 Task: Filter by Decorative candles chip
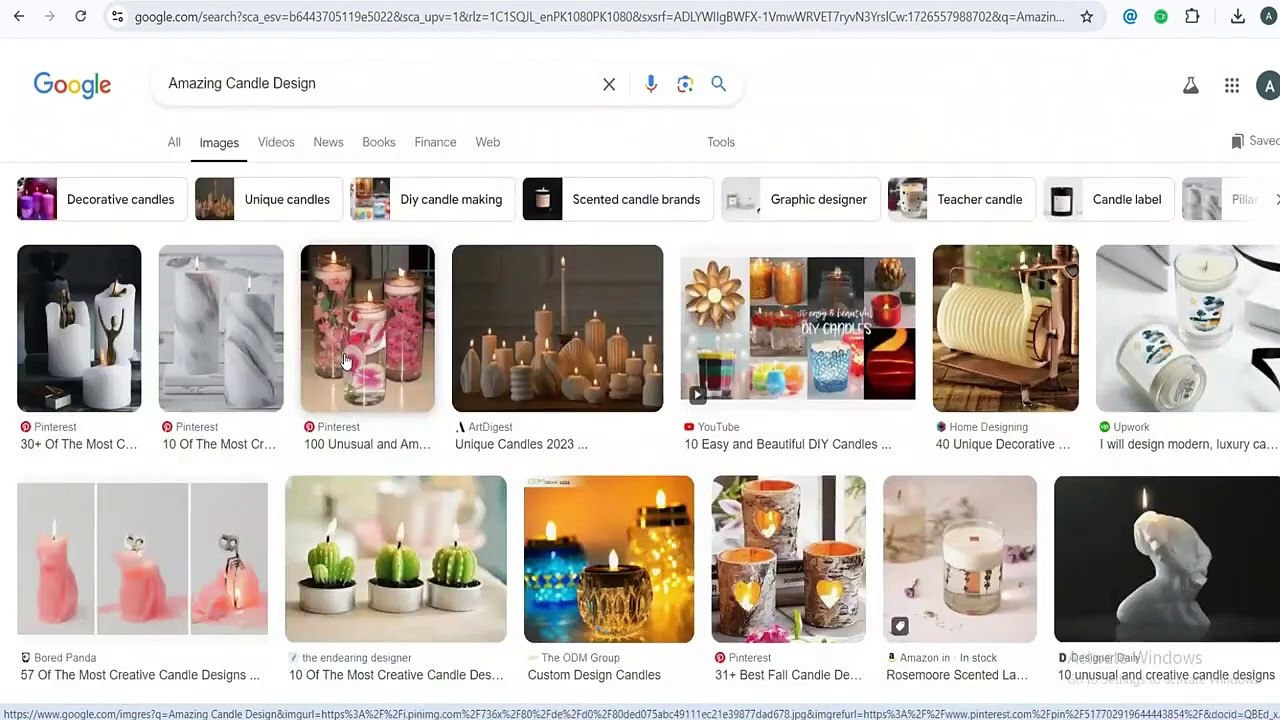tap(100, 199)
